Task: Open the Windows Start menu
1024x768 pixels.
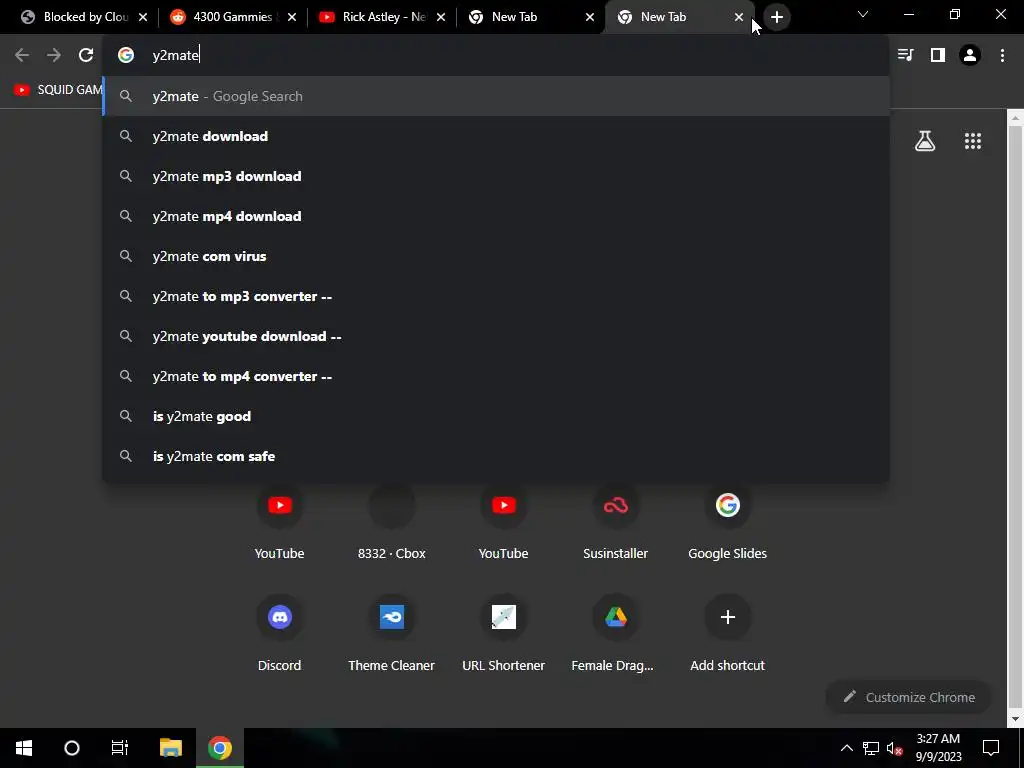Action: click(x=24, y=748)
